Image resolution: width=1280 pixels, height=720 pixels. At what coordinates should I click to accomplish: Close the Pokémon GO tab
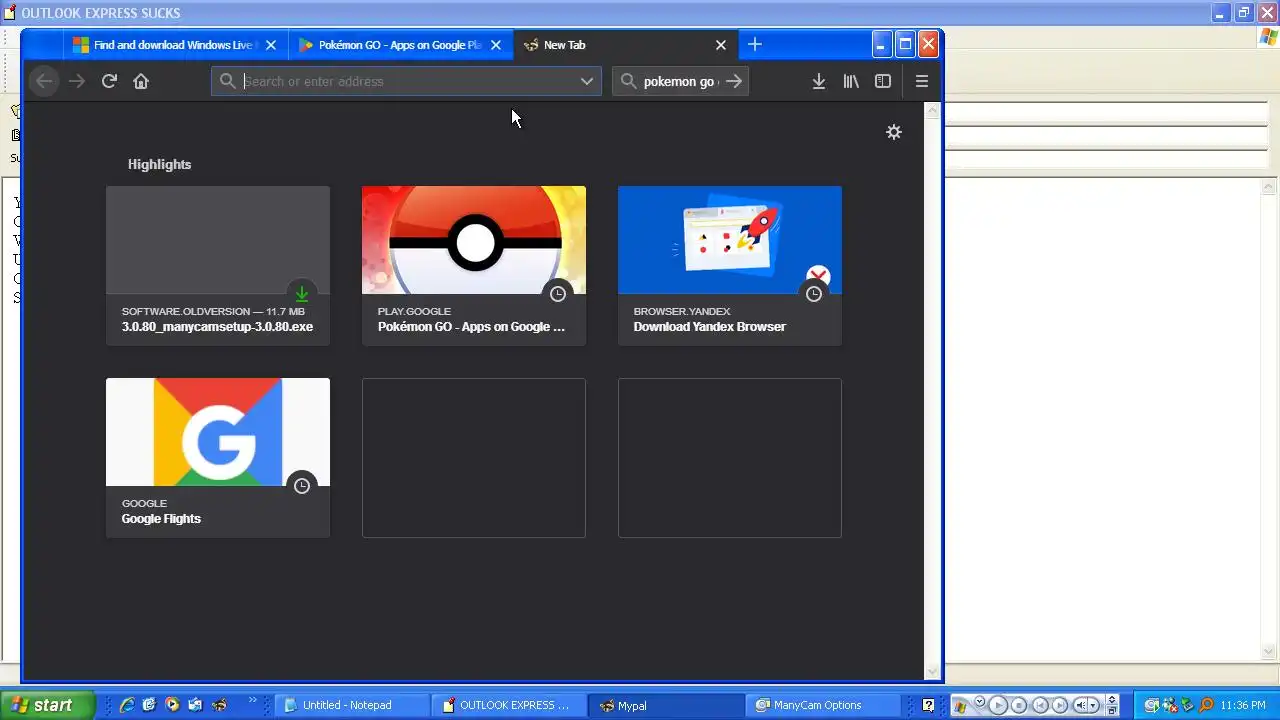coord(496,45)
